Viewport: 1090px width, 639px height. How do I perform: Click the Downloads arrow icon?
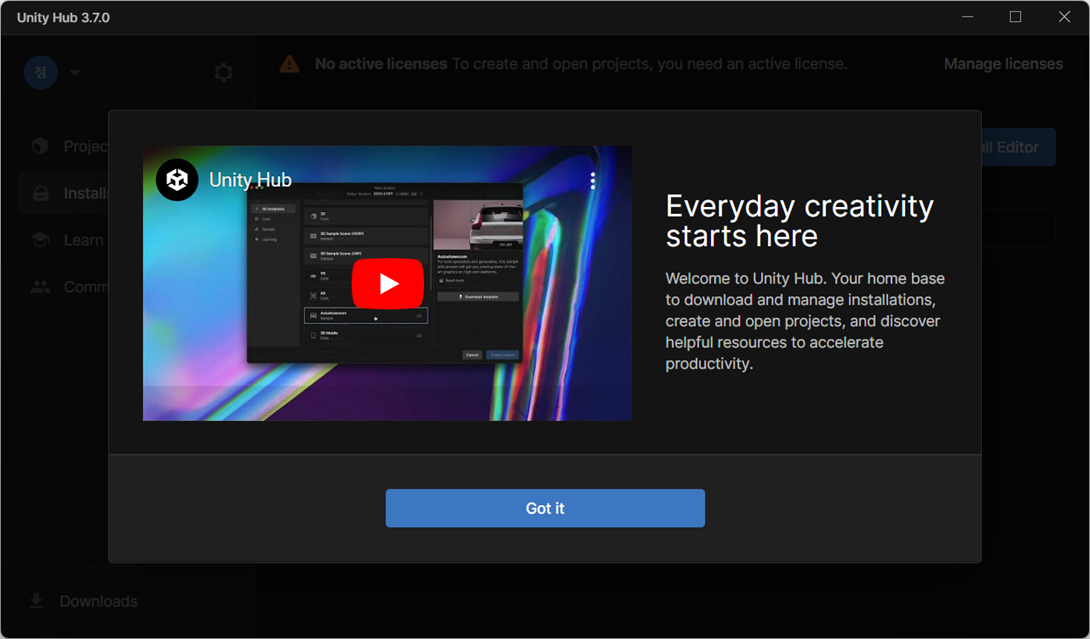click(x=36, y=601)
